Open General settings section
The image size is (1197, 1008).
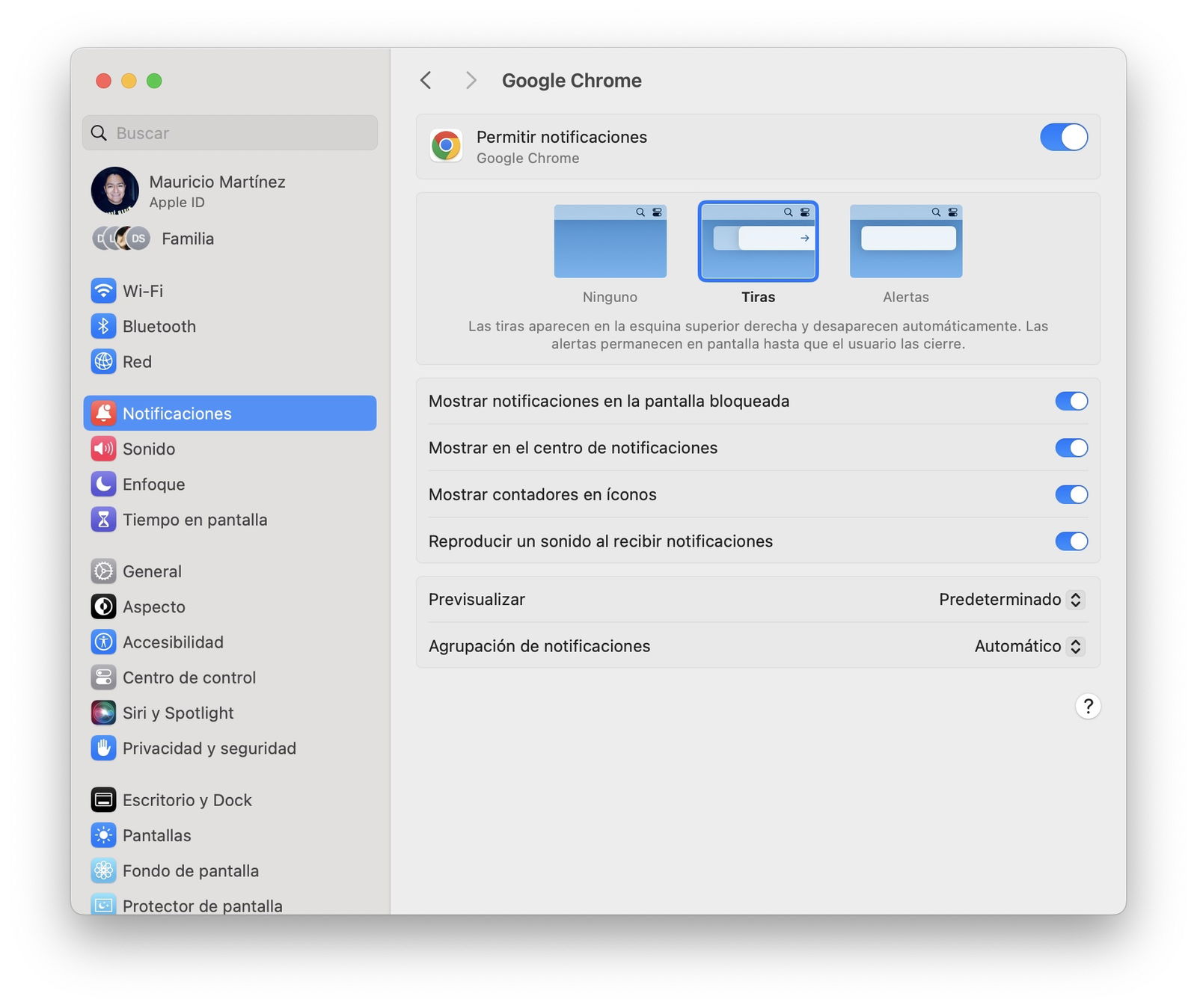tap(230, 571)
